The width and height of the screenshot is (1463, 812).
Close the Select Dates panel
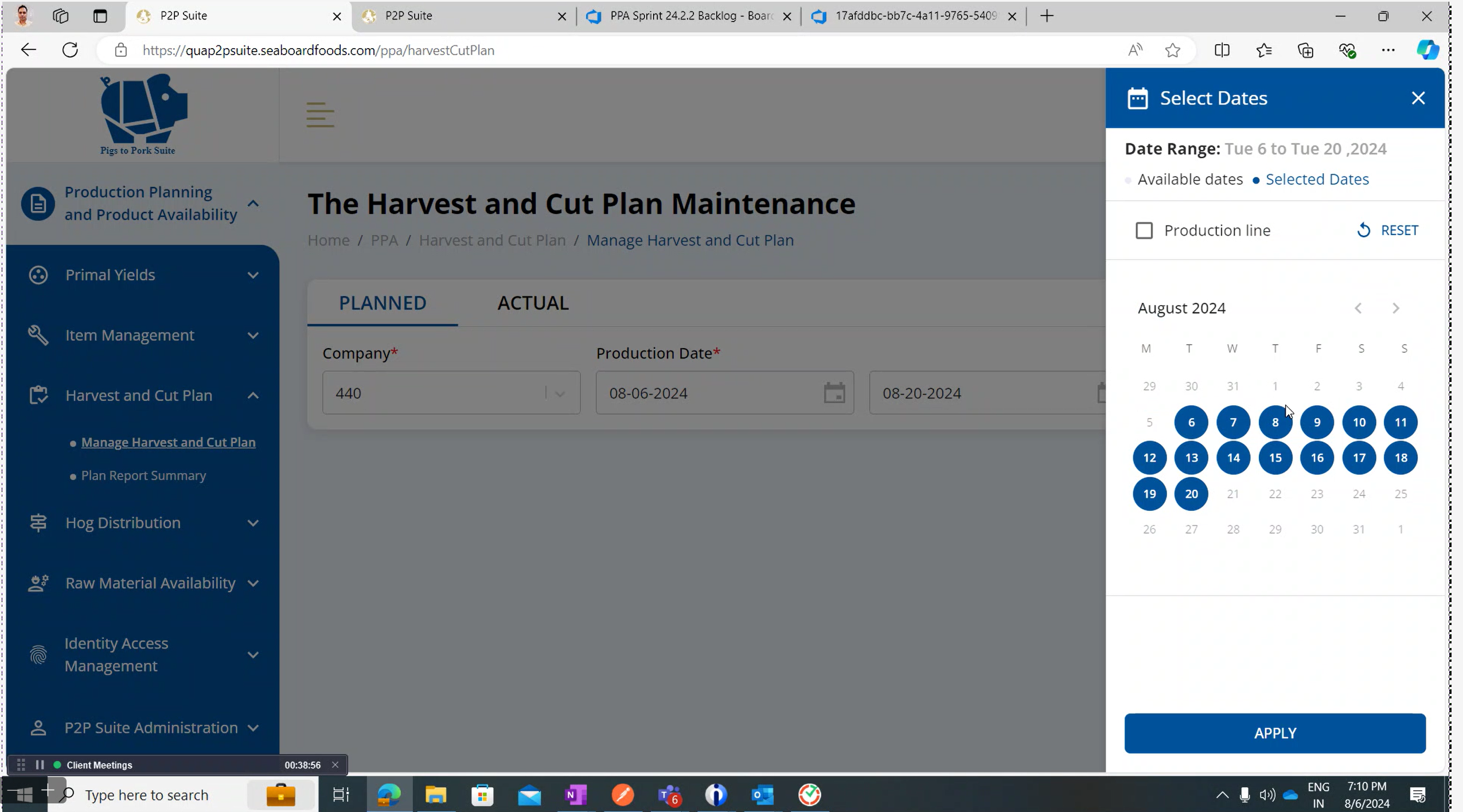click(1418, 98)
